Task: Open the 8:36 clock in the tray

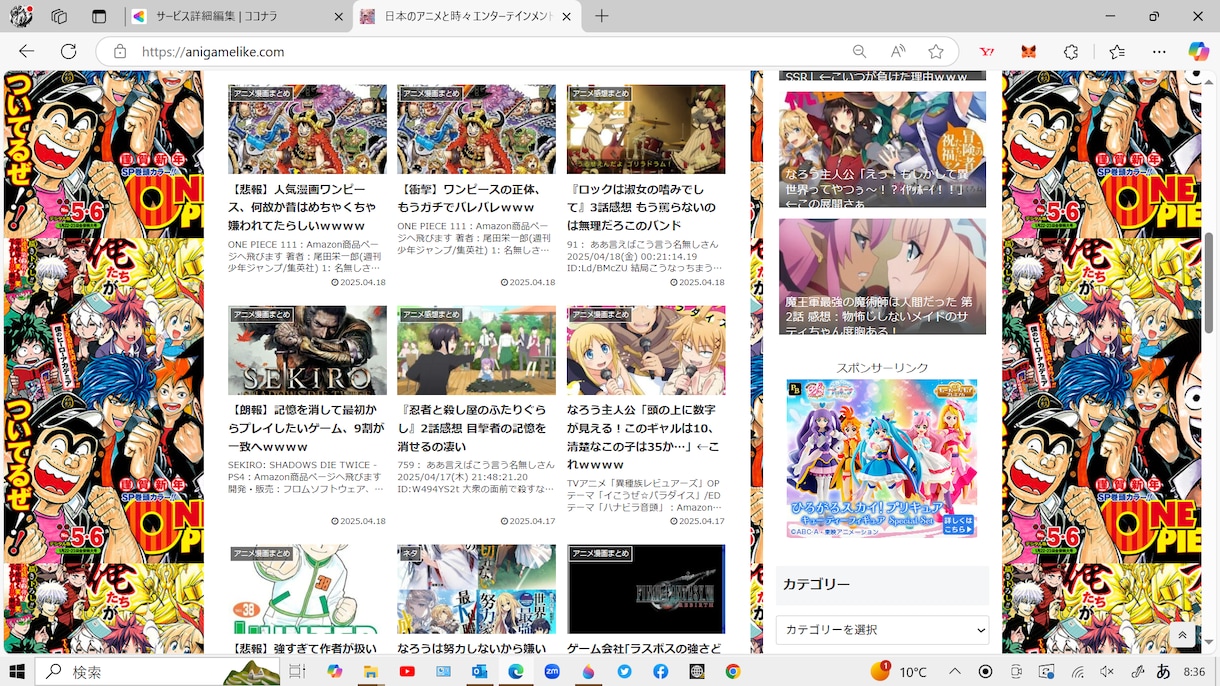Action: [x=1194, y=672]
